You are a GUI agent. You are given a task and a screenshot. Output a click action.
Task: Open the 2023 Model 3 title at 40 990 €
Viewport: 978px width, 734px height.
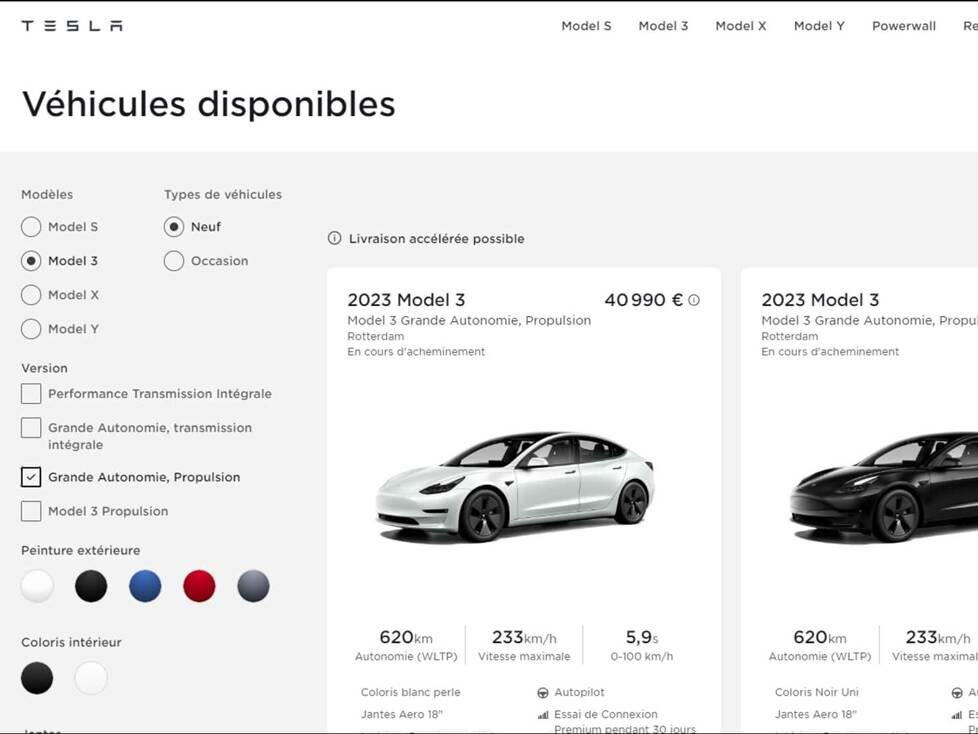click(406, 300)
